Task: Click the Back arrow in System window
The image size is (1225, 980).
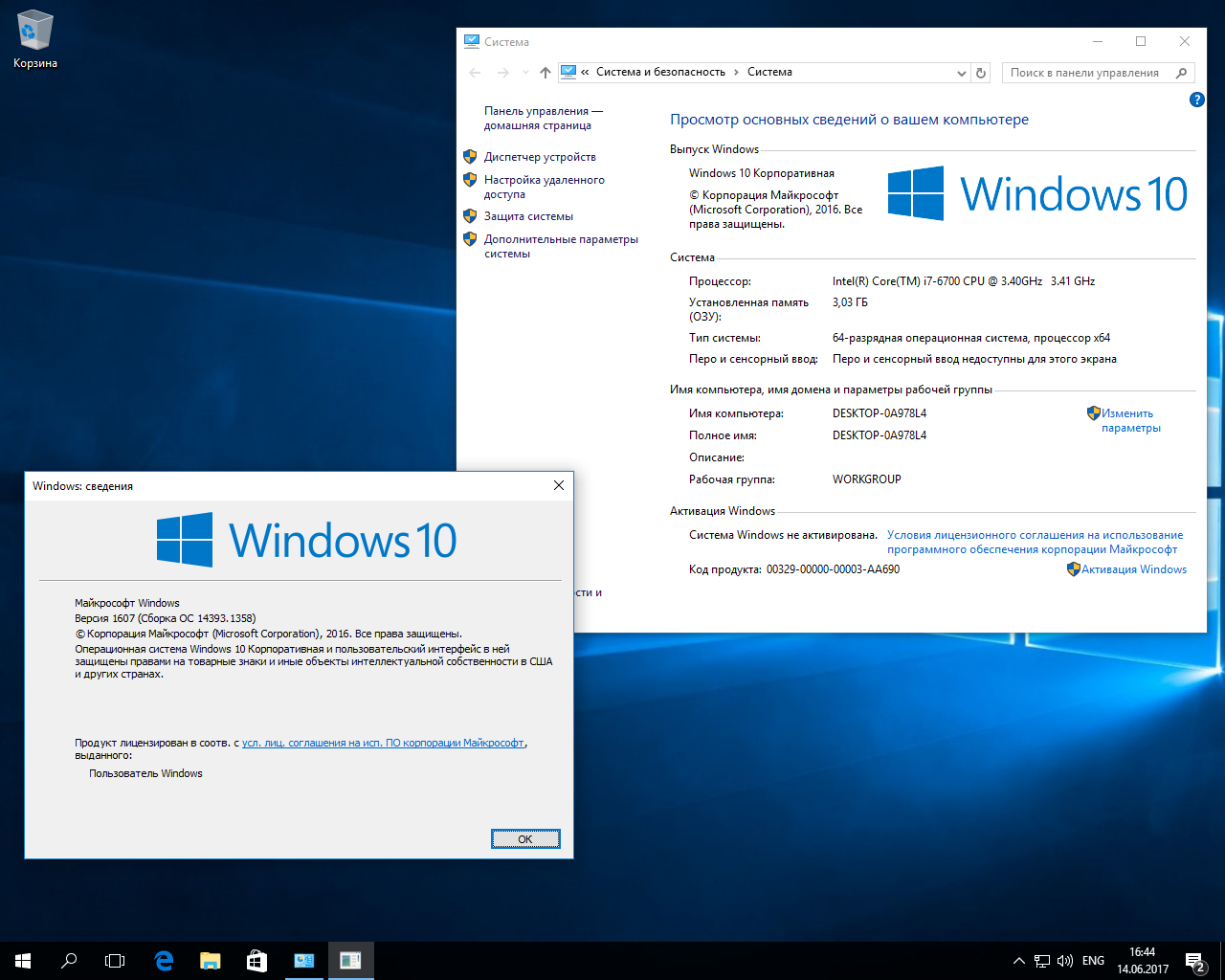Action: tap(476, 73)
